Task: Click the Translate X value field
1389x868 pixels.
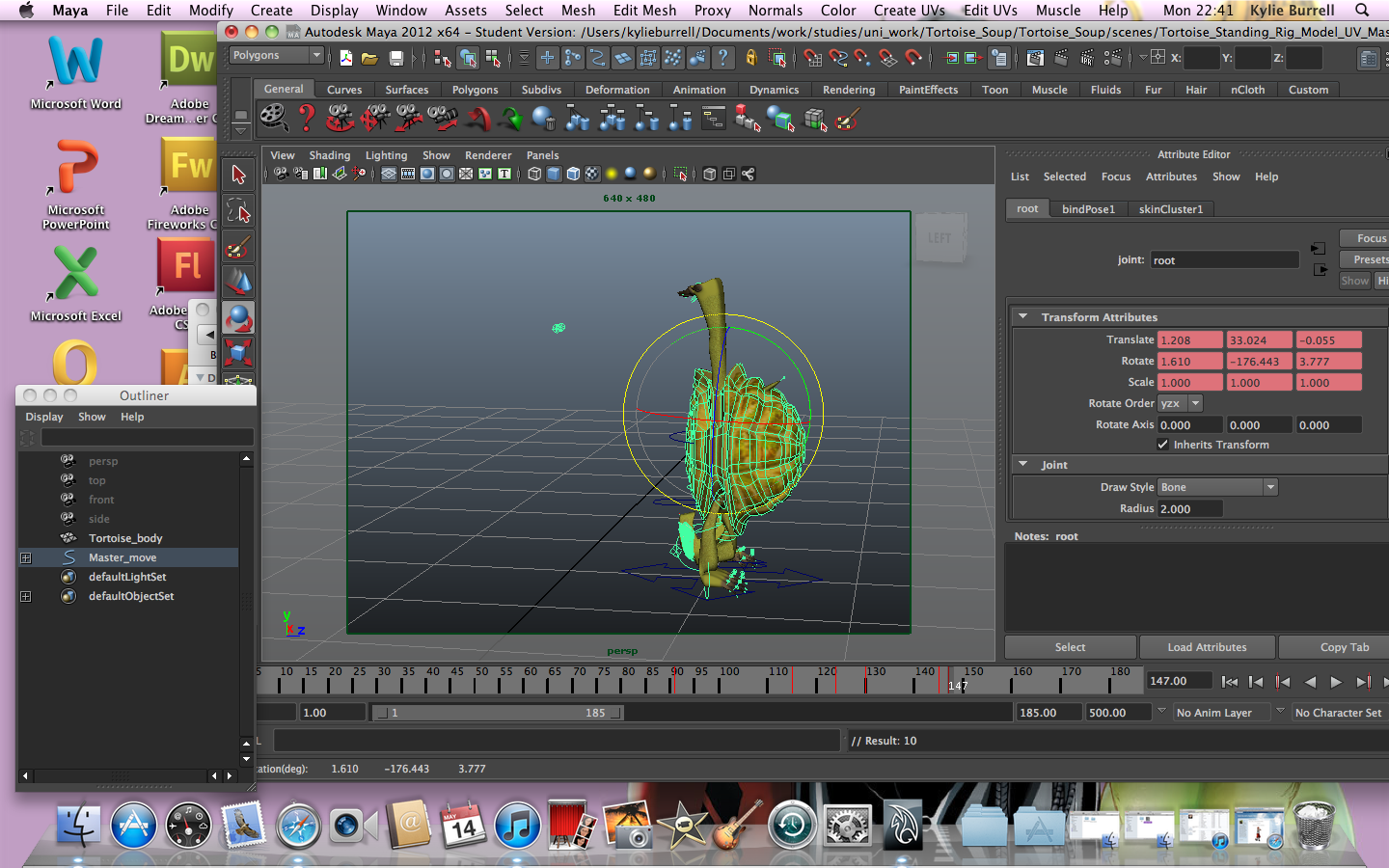Action: tap(1189, 340)
